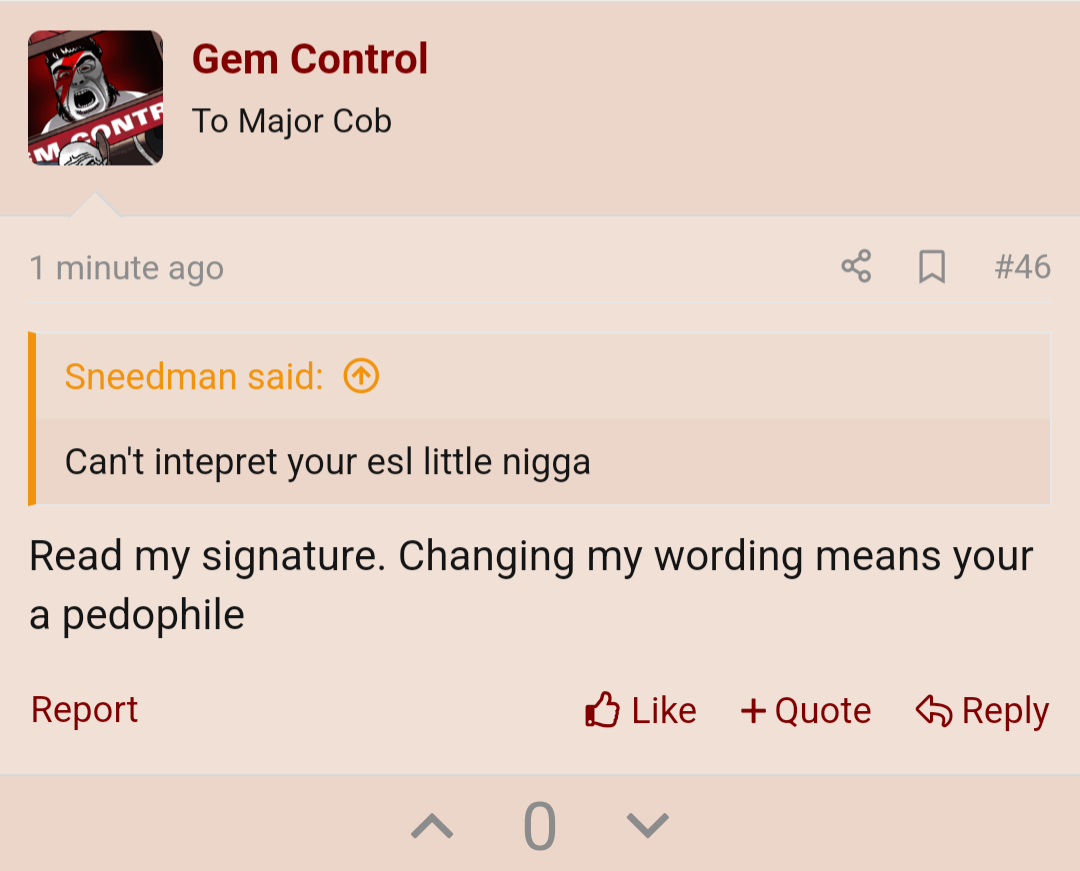Click the "Sneedman said:" quote header
This screenshot has height=871, width=1080.
[x=194, y=377]
